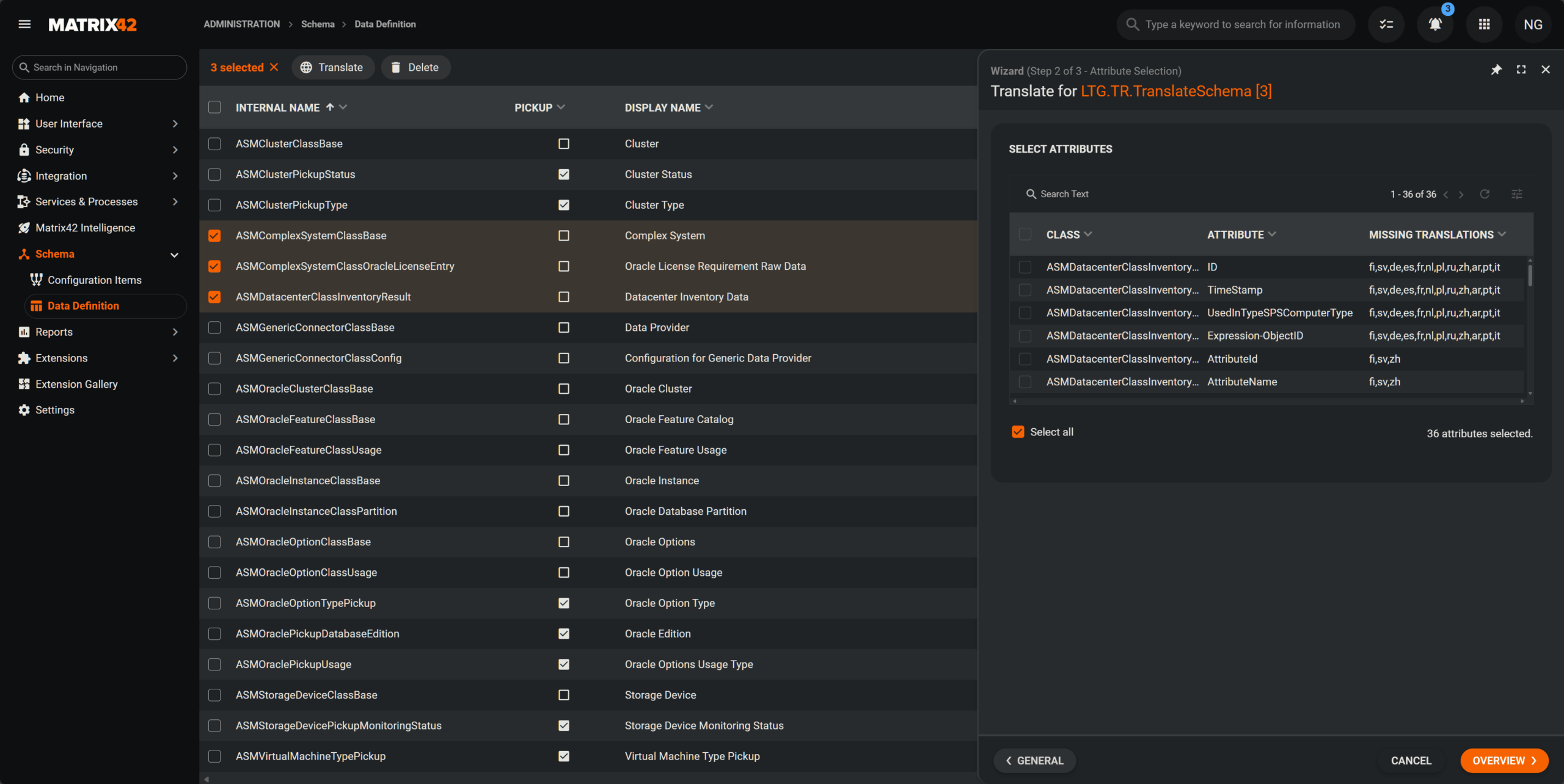Click the Configuration Items icon
Image resolution: width=1564 pixels, height=784 pixels.
(x=36, y=280)
